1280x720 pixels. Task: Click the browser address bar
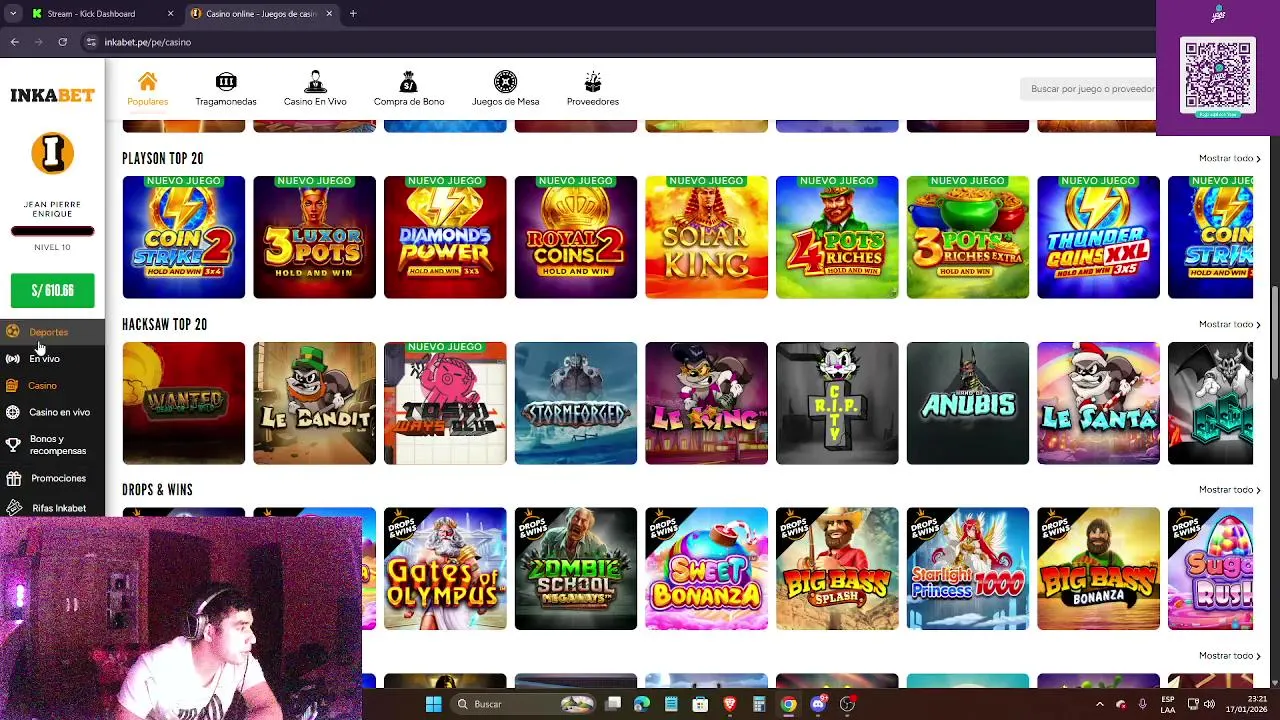(620, 42)
